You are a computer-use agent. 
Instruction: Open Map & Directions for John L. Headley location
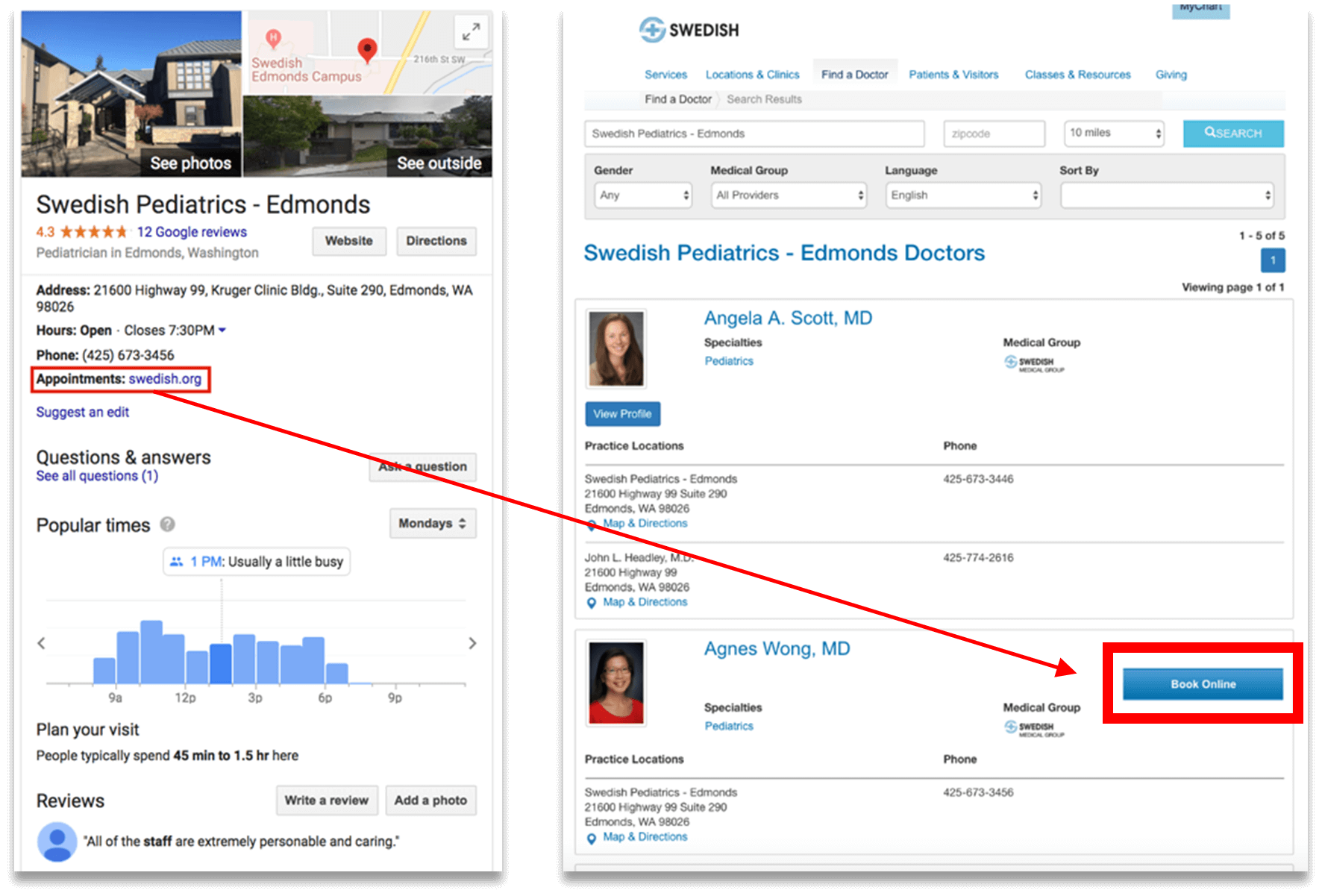tap(645, 602)
